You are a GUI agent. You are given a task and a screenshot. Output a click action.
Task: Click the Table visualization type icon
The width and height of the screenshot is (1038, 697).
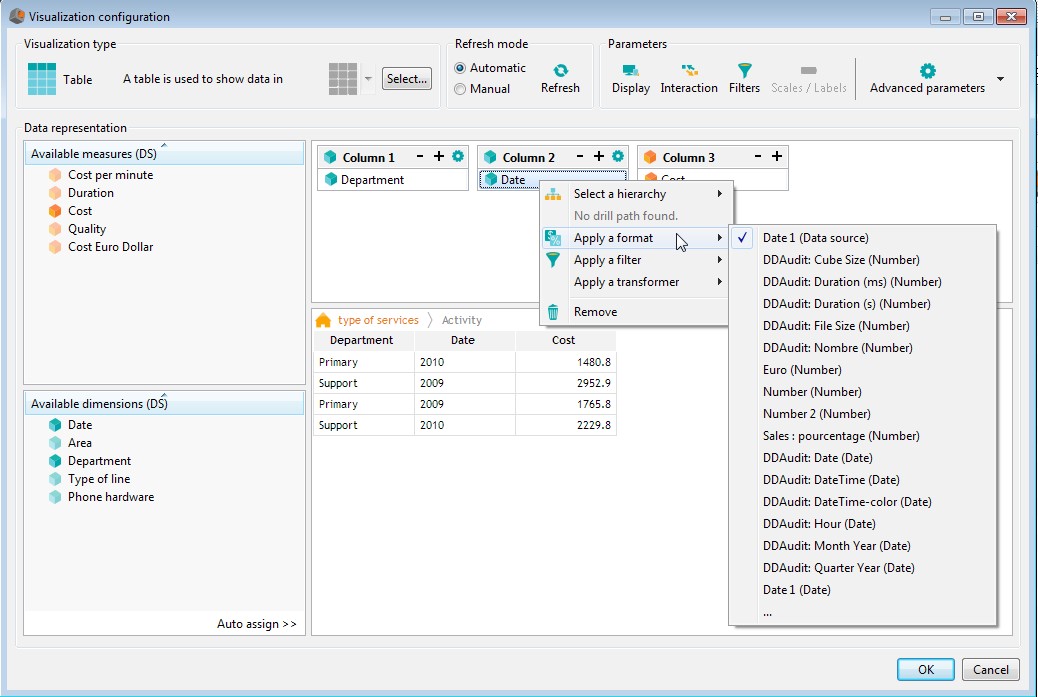(42, 79)
